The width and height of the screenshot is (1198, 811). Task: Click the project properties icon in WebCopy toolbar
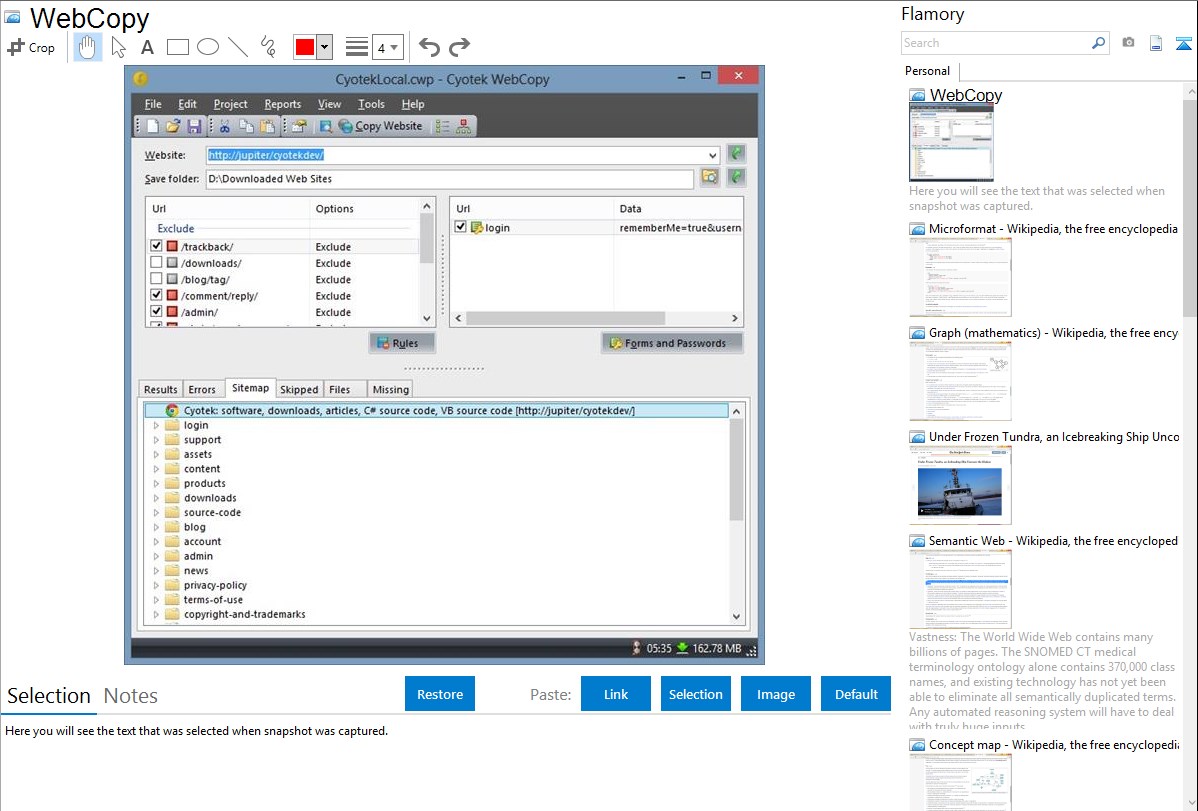point(300,126)
